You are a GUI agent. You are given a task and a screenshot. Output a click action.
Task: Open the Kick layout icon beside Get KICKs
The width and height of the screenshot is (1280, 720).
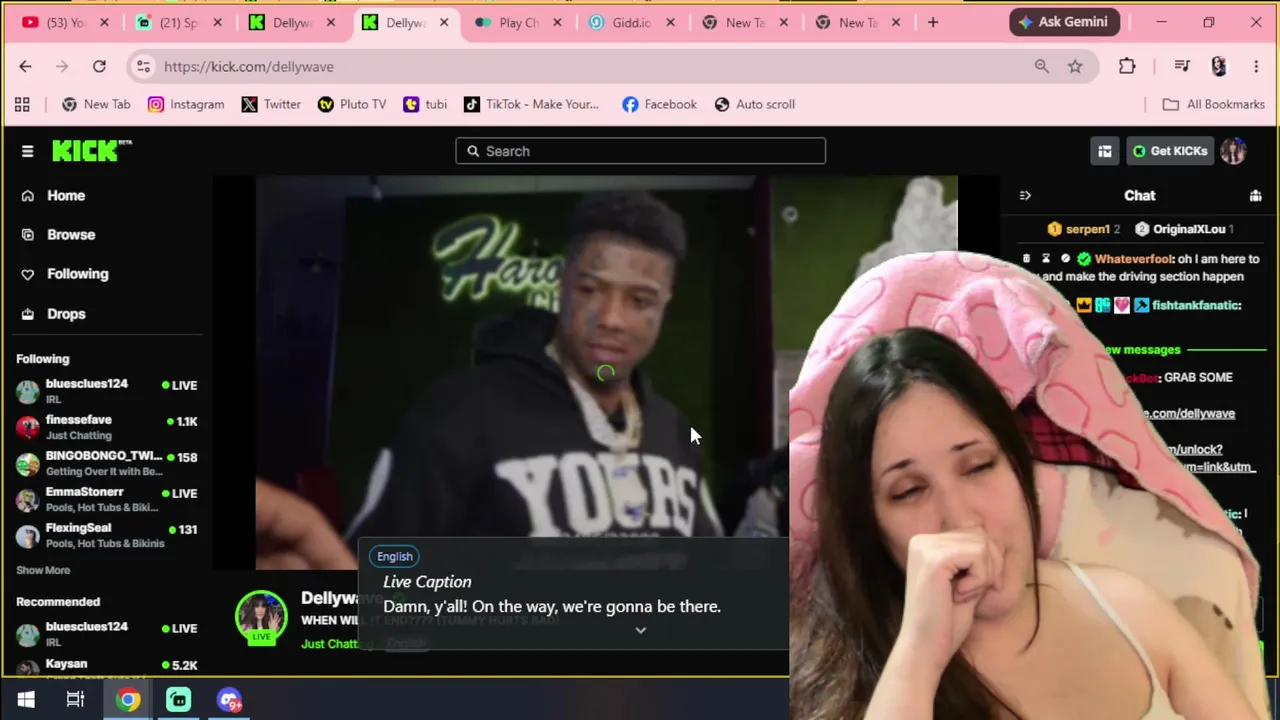[1105, 151]
